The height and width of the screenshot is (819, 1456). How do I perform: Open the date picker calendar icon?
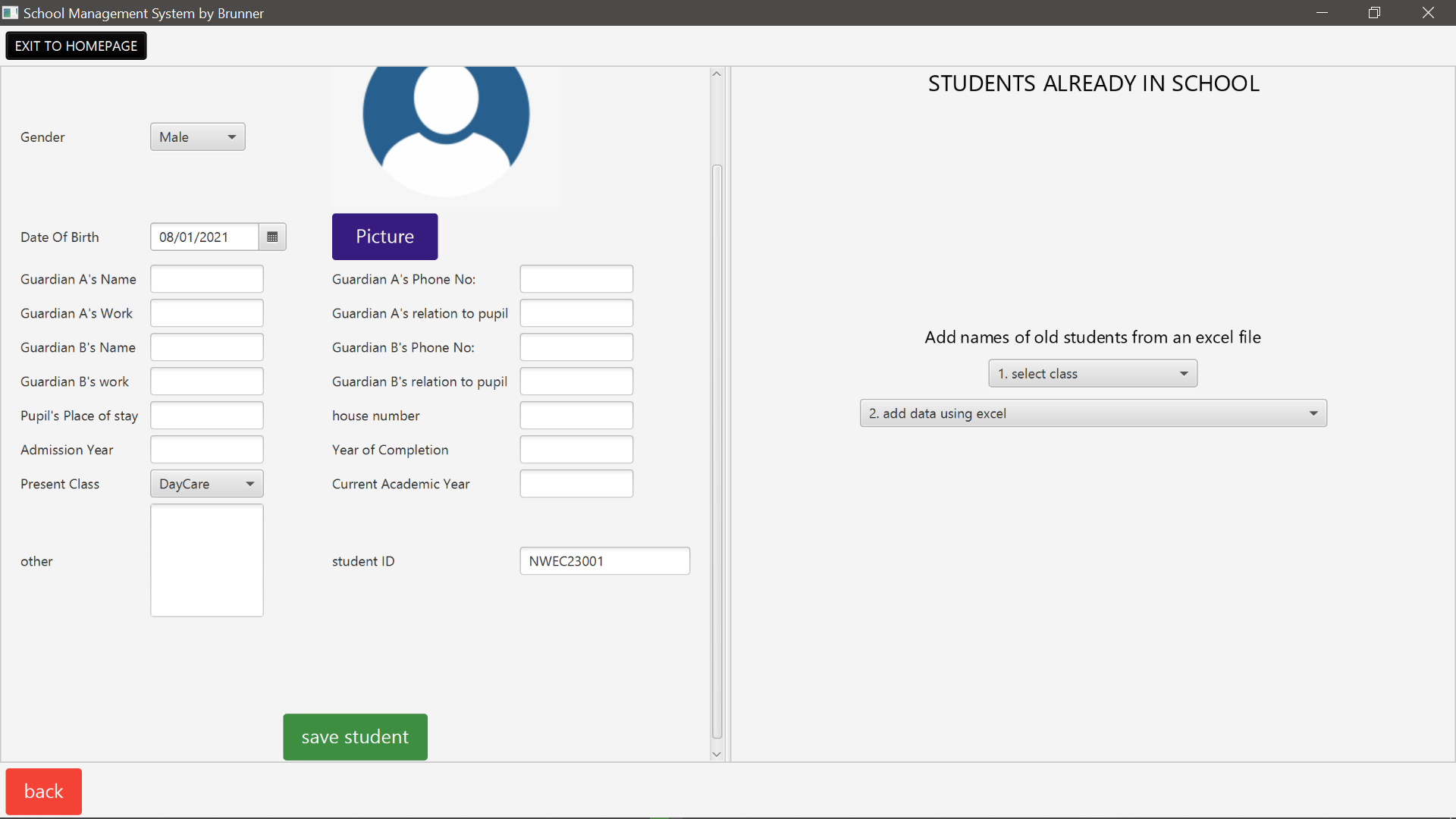point(272,237)
